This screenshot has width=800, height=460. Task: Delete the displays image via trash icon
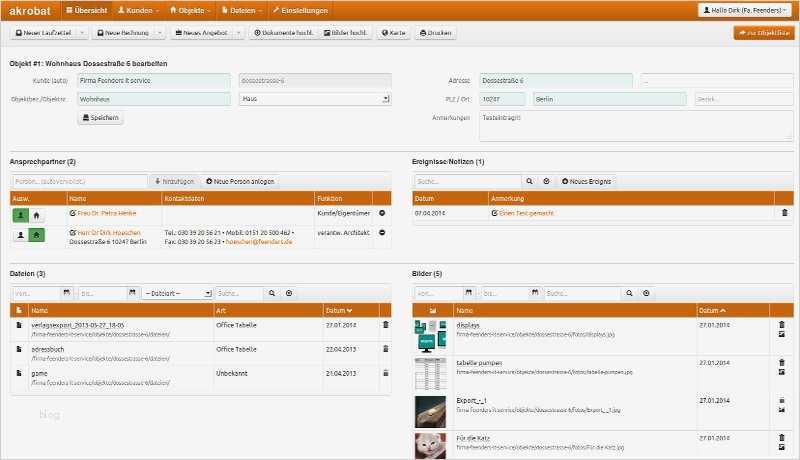782,324
